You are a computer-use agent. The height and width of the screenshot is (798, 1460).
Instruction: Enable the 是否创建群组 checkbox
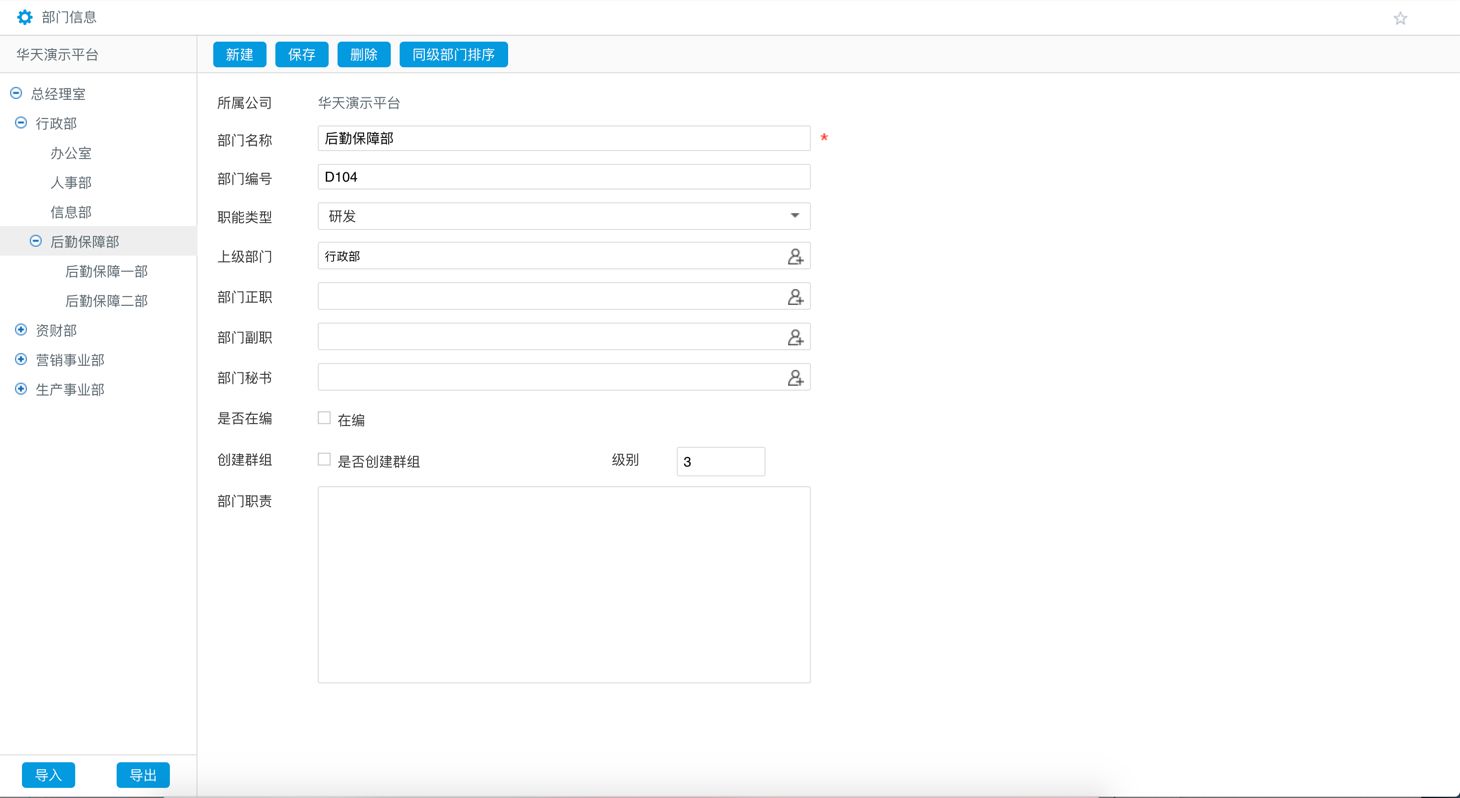click(x=324, y=460)
